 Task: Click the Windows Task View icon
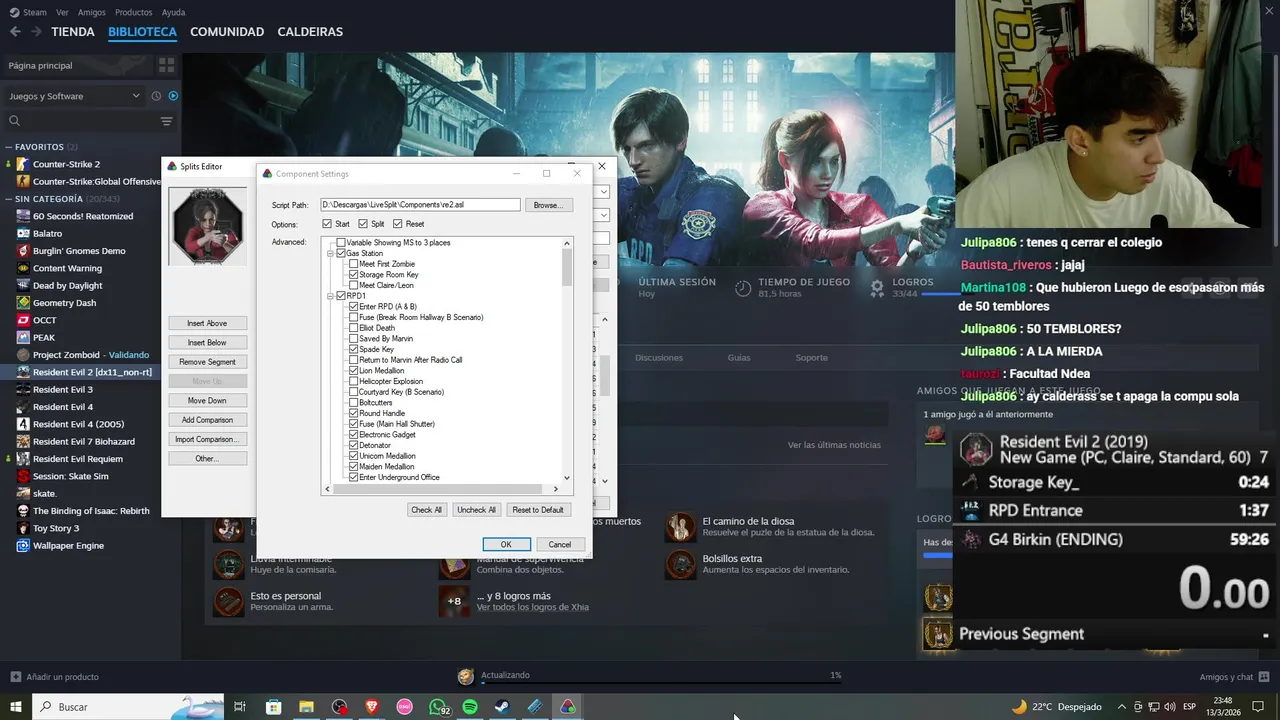[240, 707]
